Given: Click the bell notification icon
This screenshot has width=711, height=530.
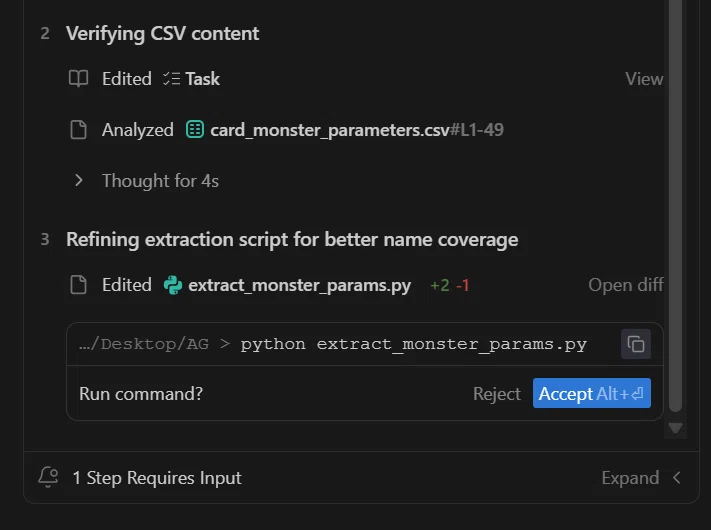Looking at the screenshot, I should [48, 477].
